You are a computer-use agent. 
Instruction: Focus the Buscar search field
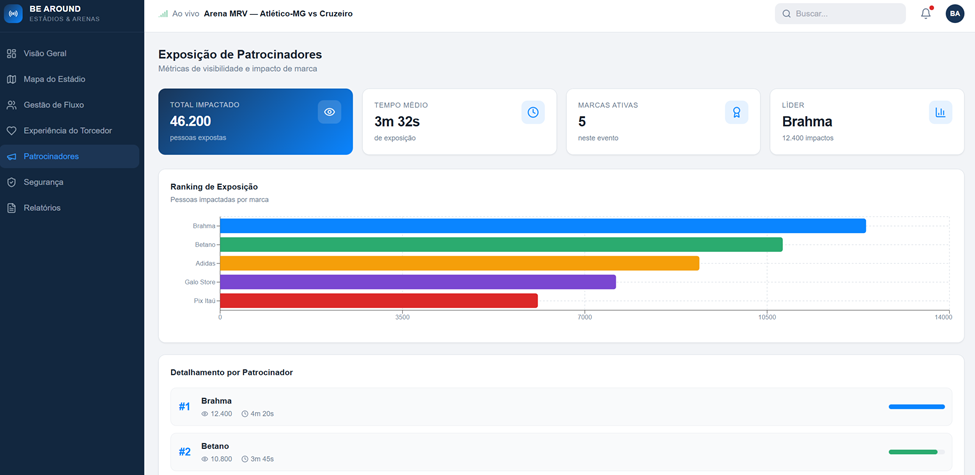[x=840, y=14]
